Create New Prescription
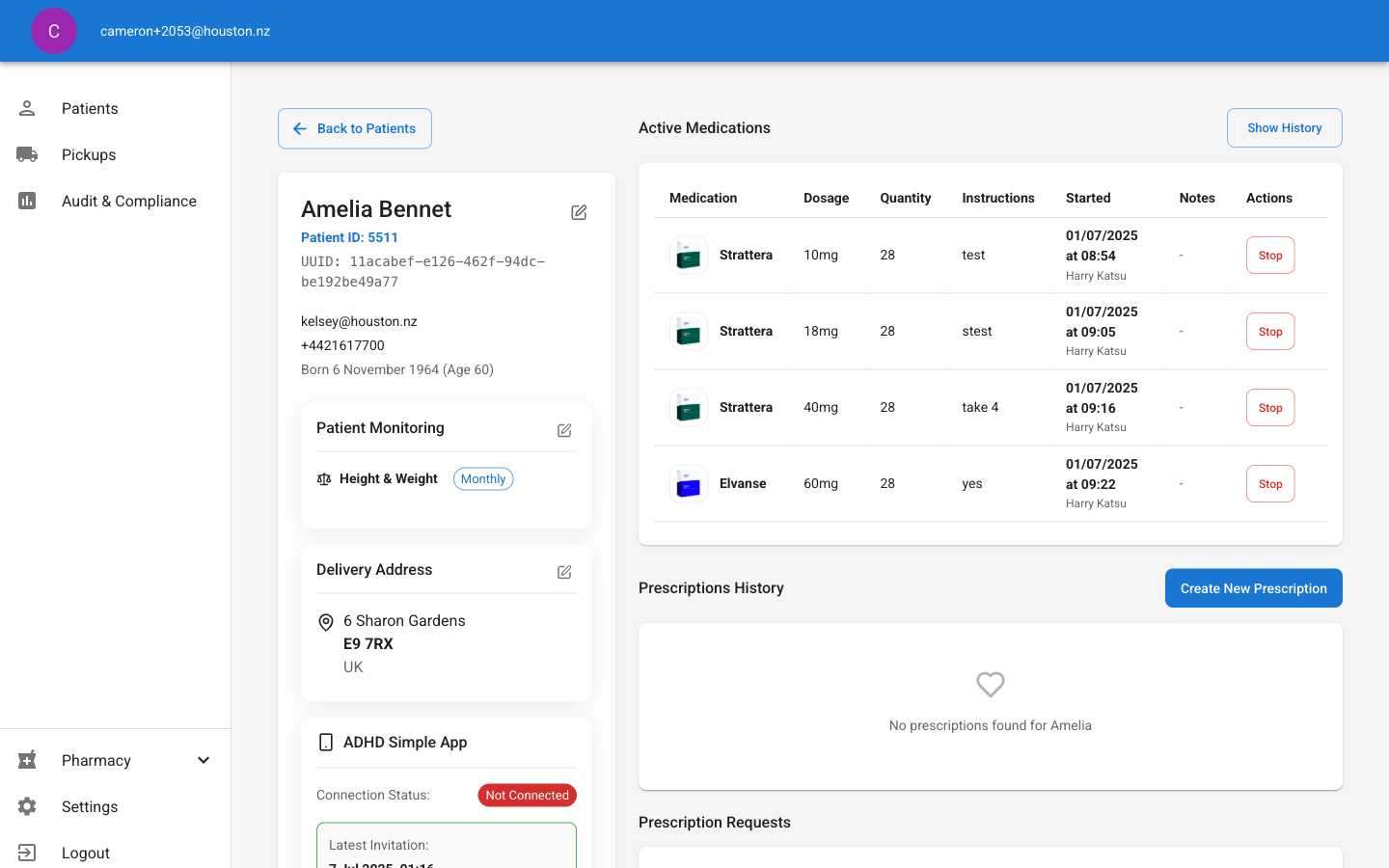 tap(1254, 588)
